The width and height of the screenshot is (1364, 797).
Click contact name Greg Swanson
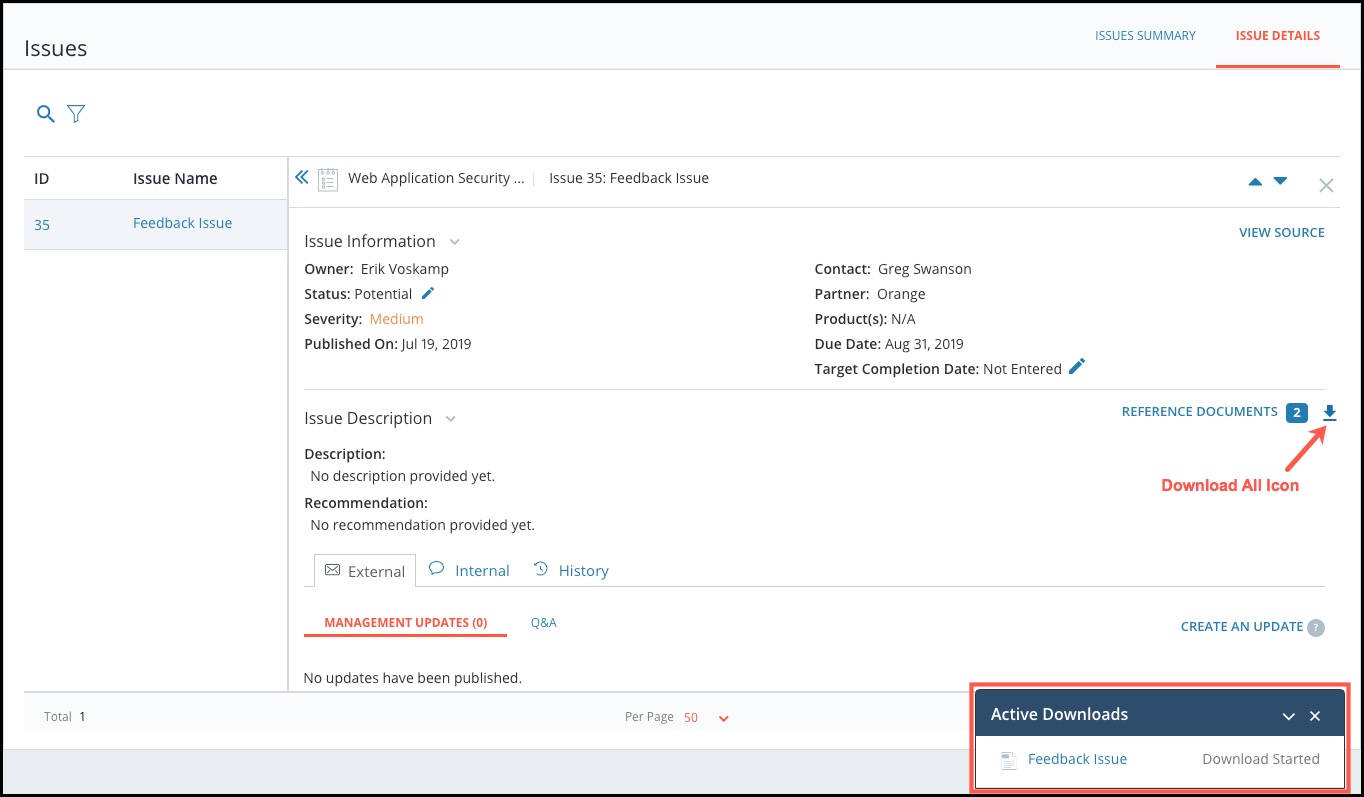click(x=924, y=269)
